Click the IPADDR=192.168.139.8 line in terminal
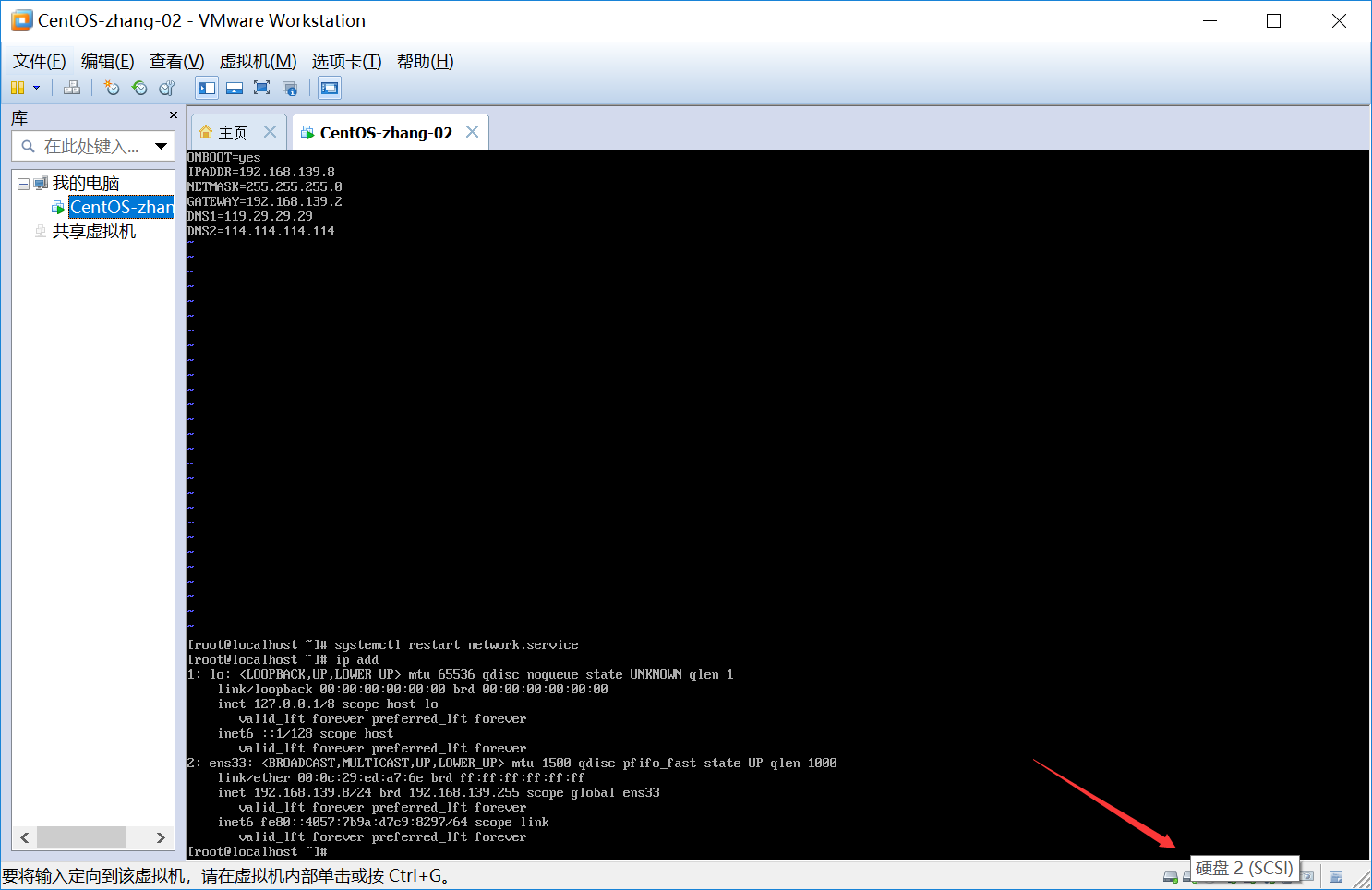Screen dimensions: 1372x890 pos(261,172)
